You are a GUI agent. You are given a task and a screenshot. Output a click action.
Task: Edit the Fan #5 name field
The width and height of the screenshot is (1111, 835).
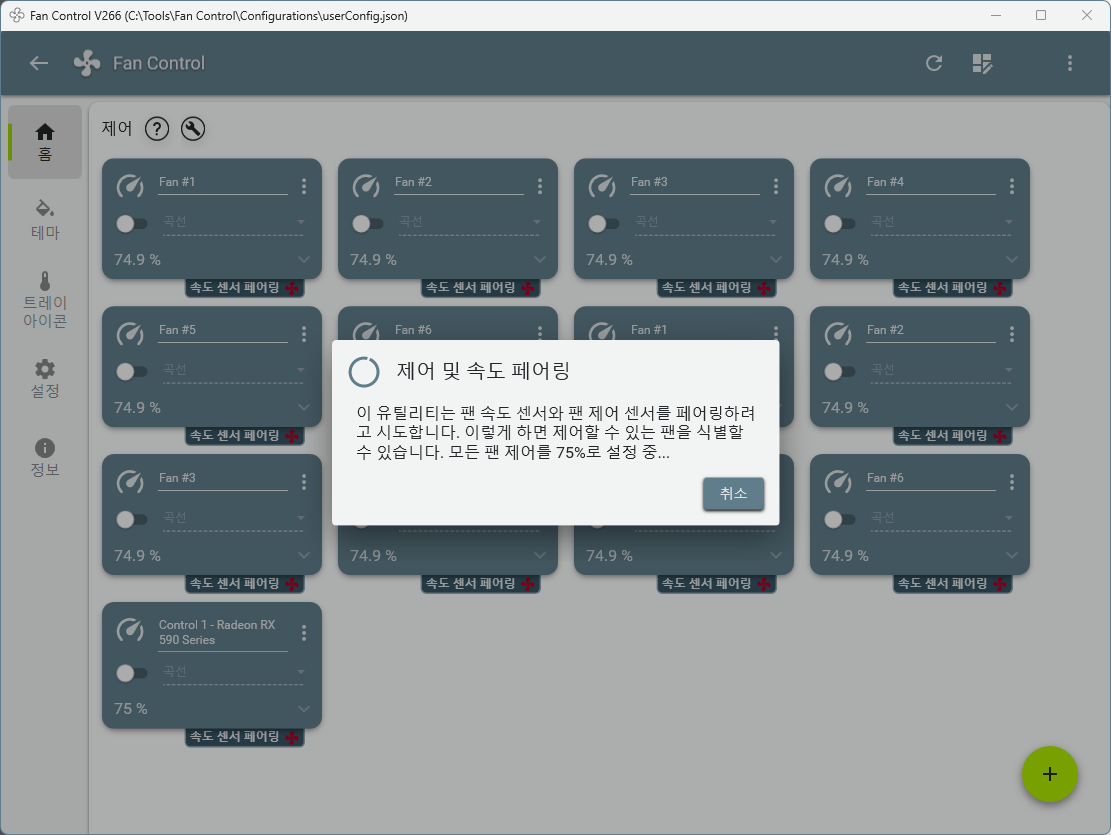[x=222, y=331]
